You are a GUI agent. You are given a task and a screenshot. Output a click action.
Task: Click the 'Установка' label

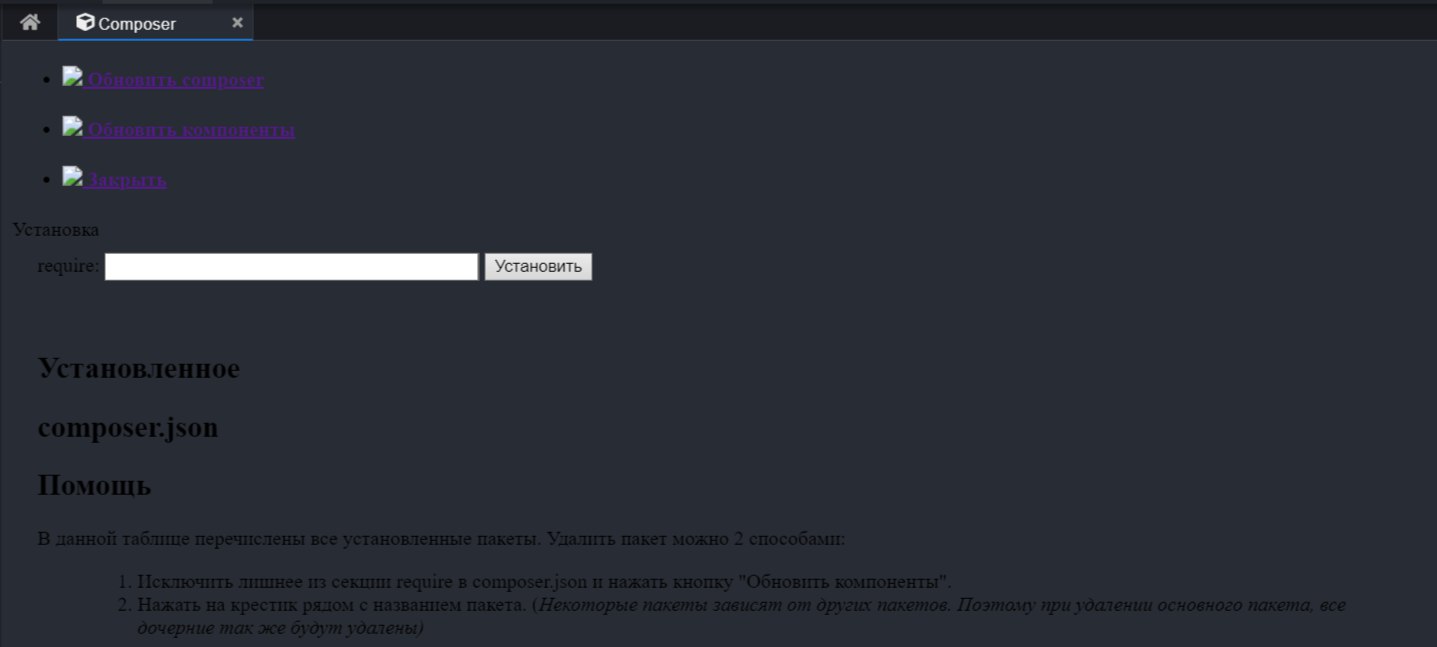[56, 230]
